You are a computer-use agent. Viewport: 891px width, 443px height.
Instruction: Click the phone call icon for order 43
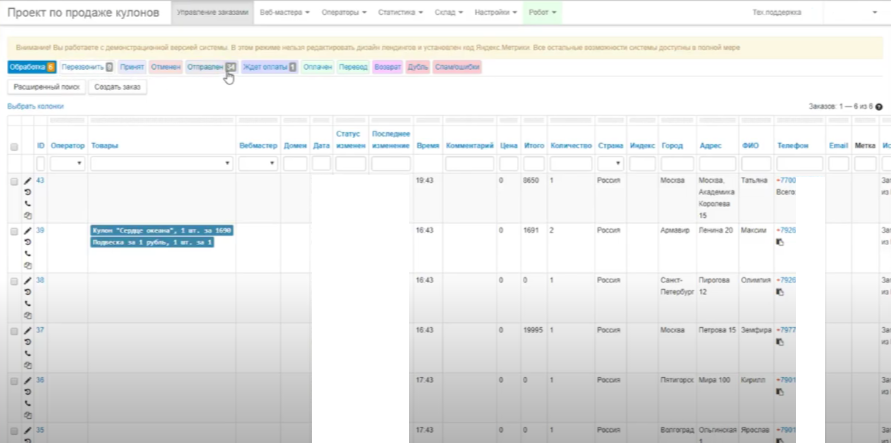coord(28,204)
